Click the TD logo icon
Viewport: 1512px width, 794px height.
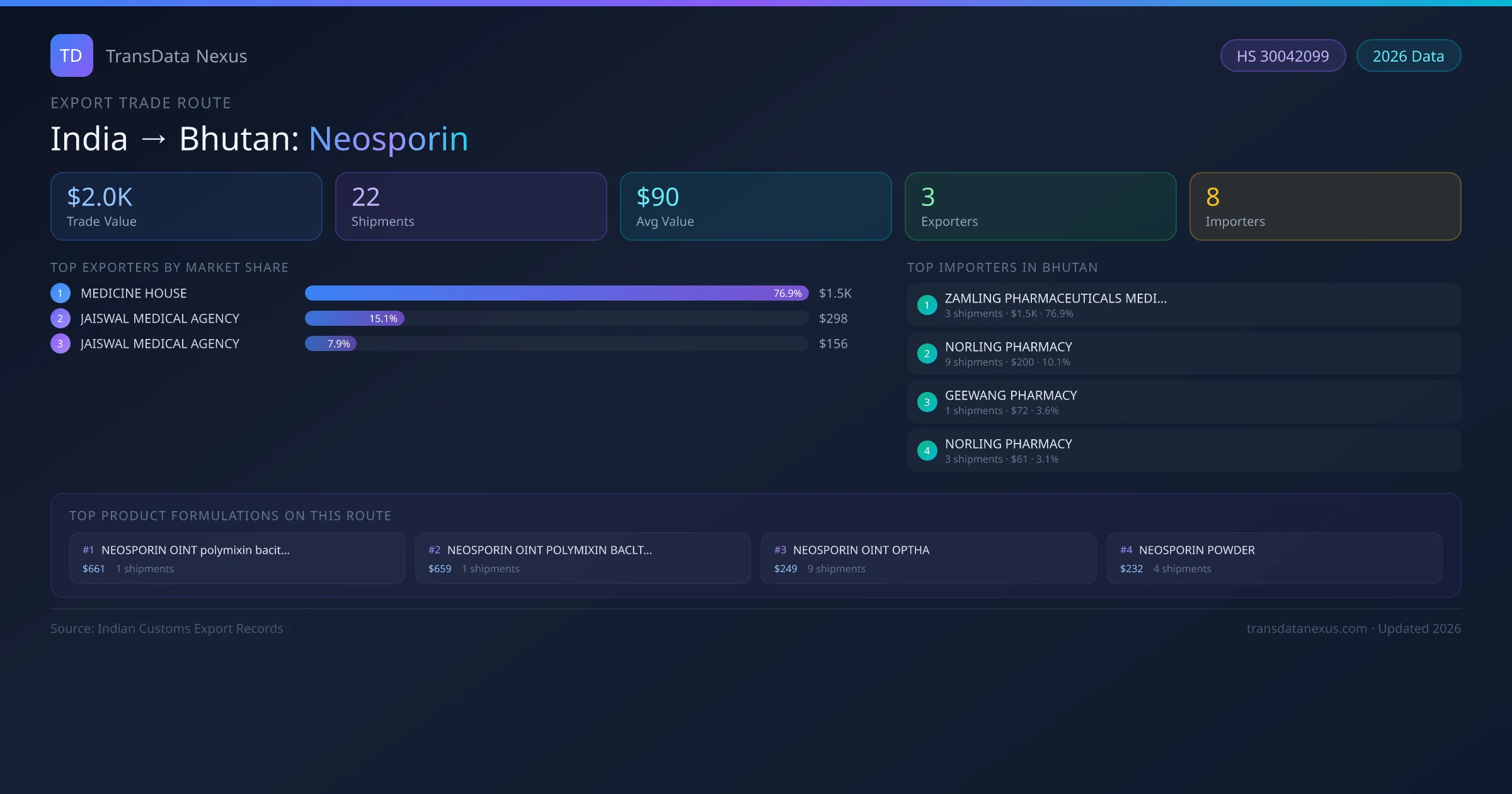point(71,55)
